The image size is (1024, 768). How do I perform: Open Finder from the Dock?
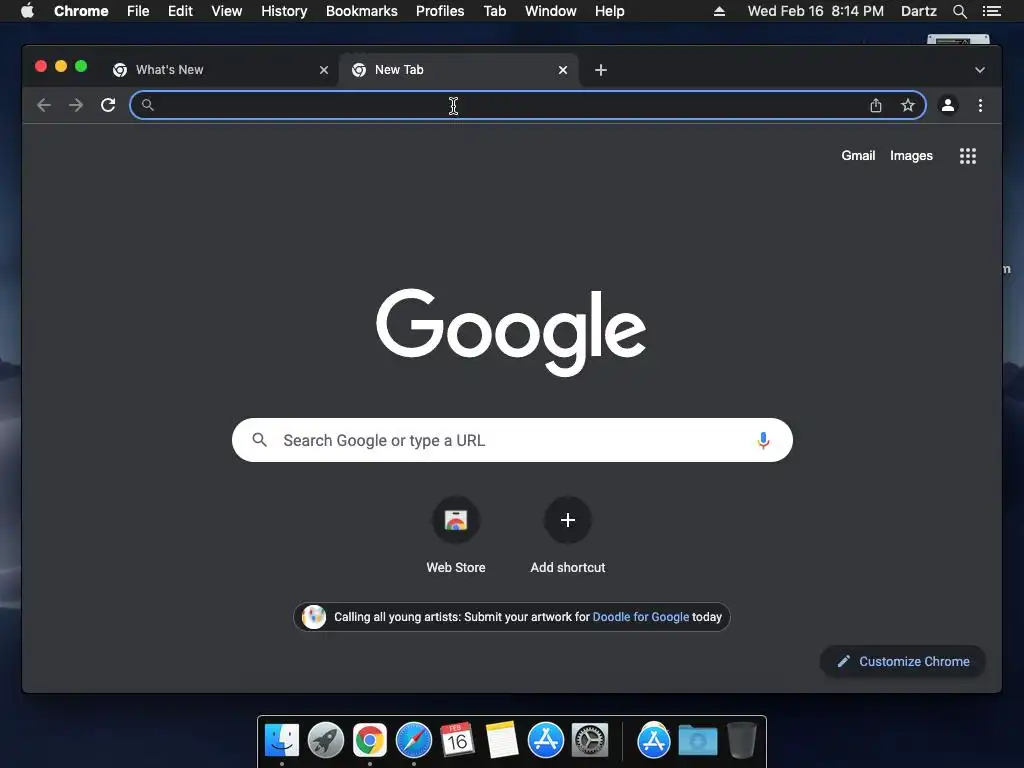[x=281, y=741]
